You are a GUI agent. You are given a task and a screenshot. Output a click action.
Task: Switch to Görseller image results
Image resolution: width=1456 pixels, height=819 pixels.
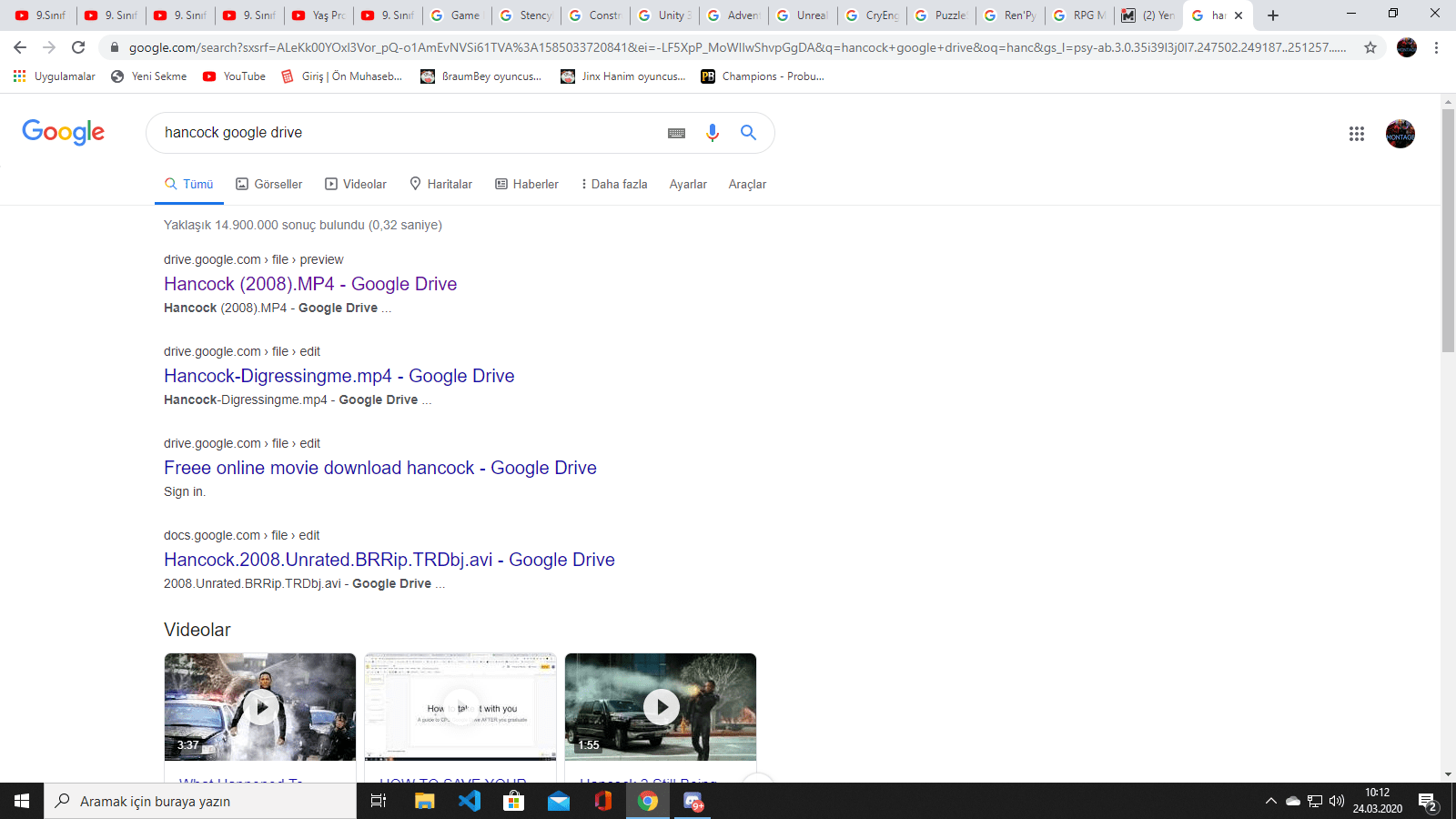coord(269,184)
